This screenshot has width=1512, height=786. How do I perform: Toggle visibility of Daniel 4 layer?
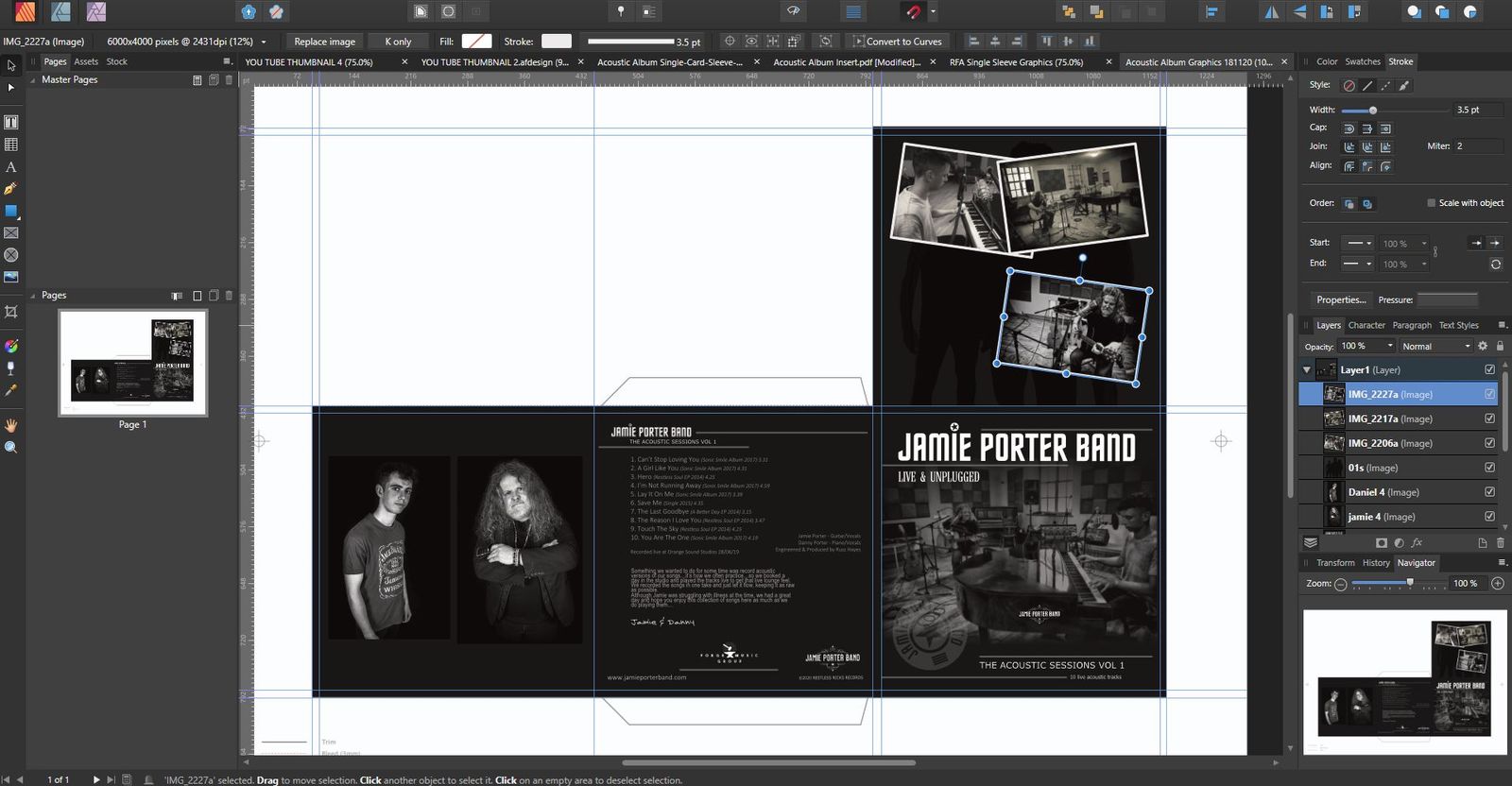click(1489, 492)
